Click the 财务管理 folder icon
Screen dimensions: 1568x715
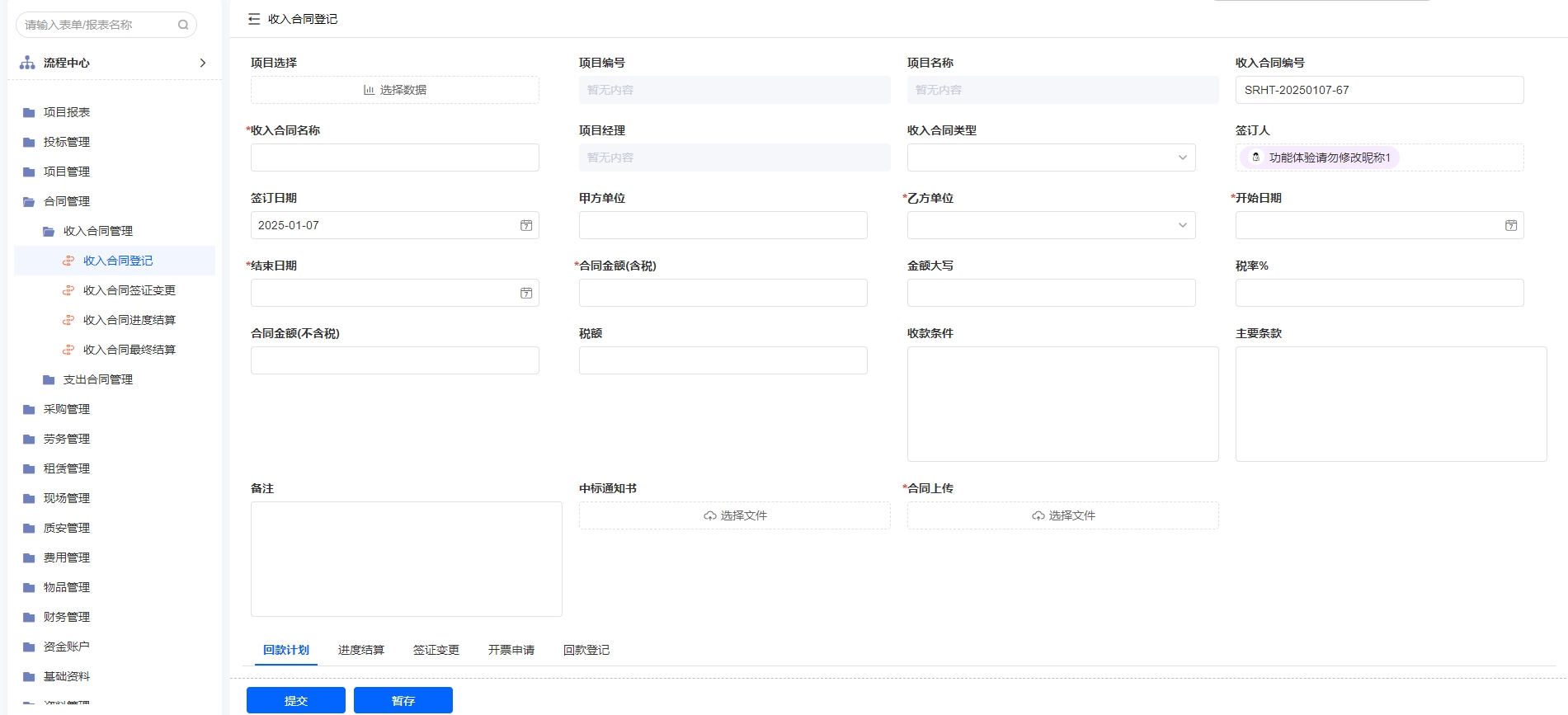tap(29, 617)
